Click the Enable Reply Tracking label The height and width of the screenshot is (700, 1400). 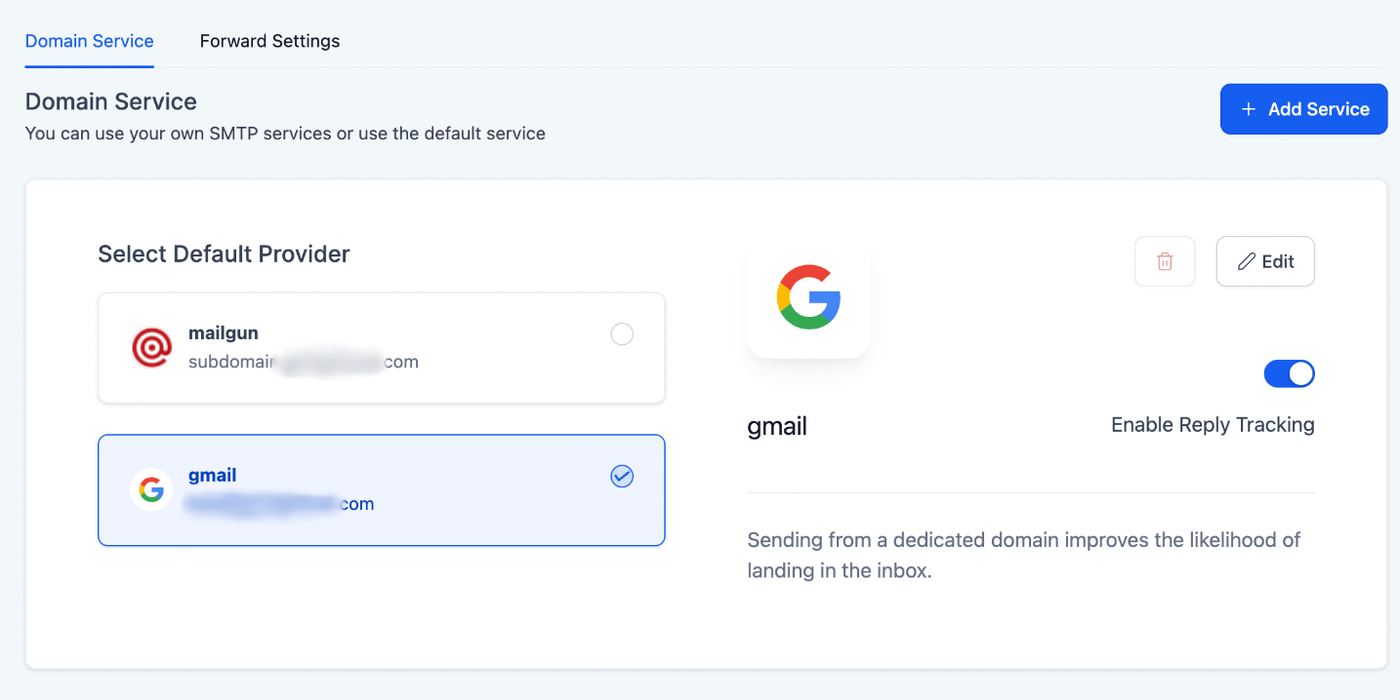click(1212, 425)
